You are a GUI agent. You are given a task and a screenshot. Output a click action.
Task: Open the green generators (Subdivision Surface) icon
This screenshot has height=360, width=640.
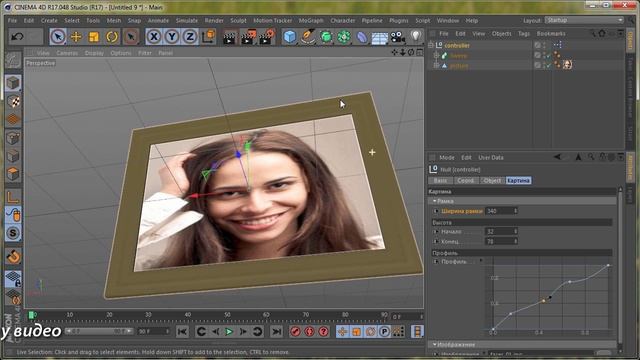tap(326, 37)
